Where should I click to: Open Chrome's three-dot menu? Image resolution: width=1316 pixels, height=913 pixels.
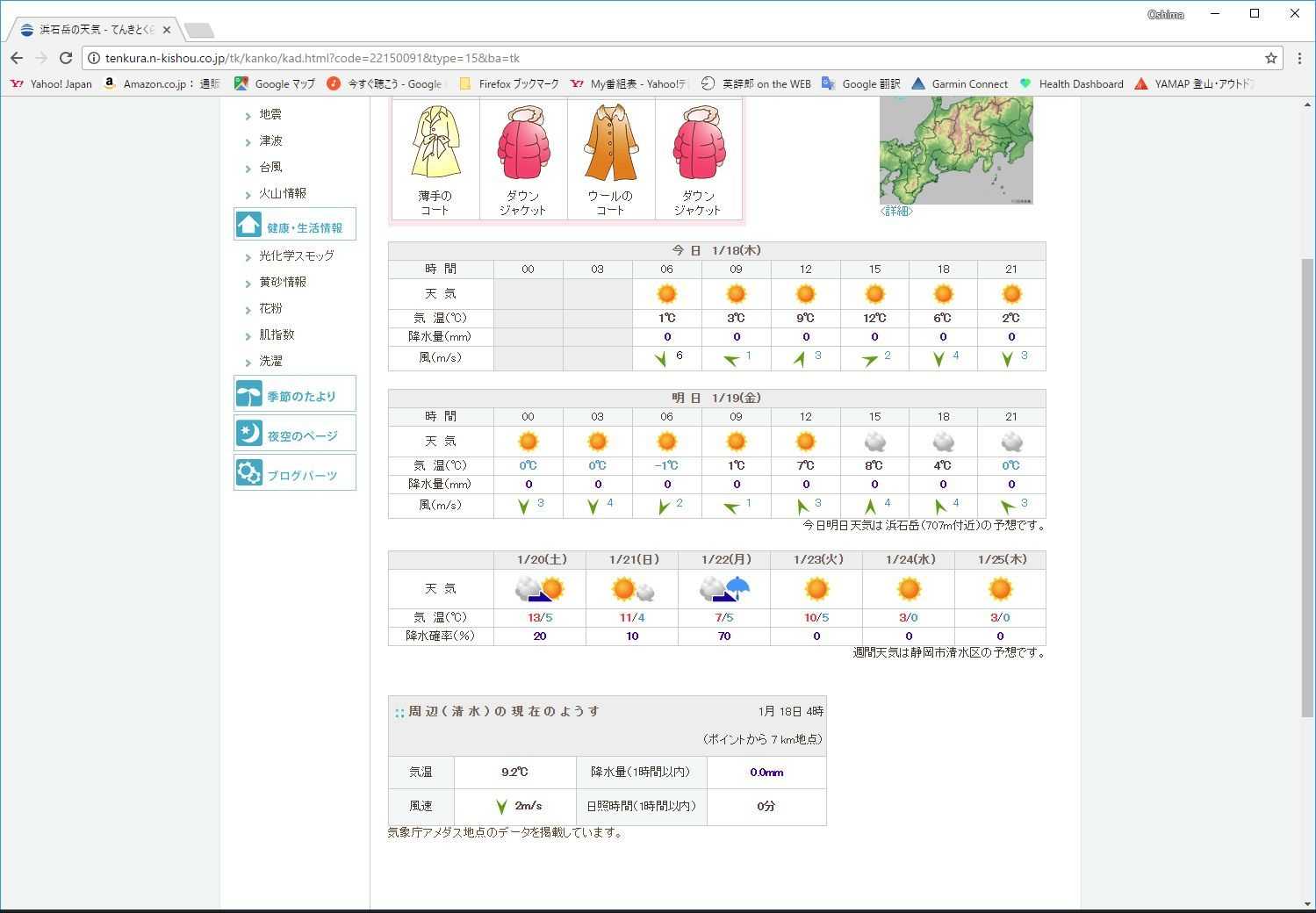pyautogui.click(x=1299, y=58)
